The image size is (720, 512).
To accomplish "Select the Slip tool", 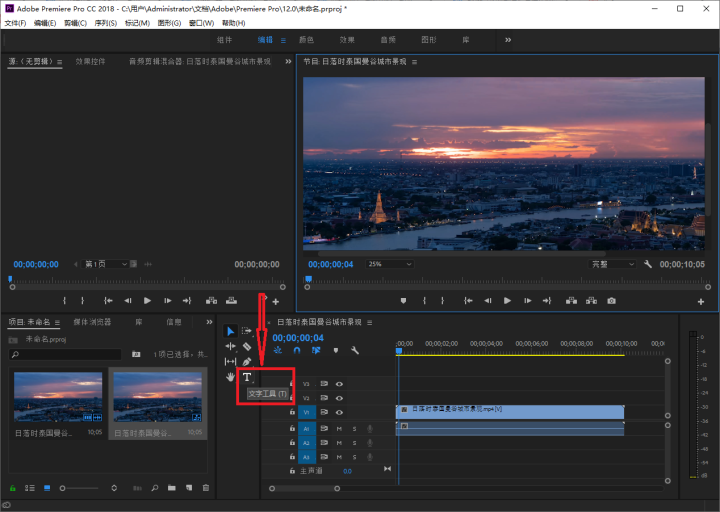I will (231, 362).
